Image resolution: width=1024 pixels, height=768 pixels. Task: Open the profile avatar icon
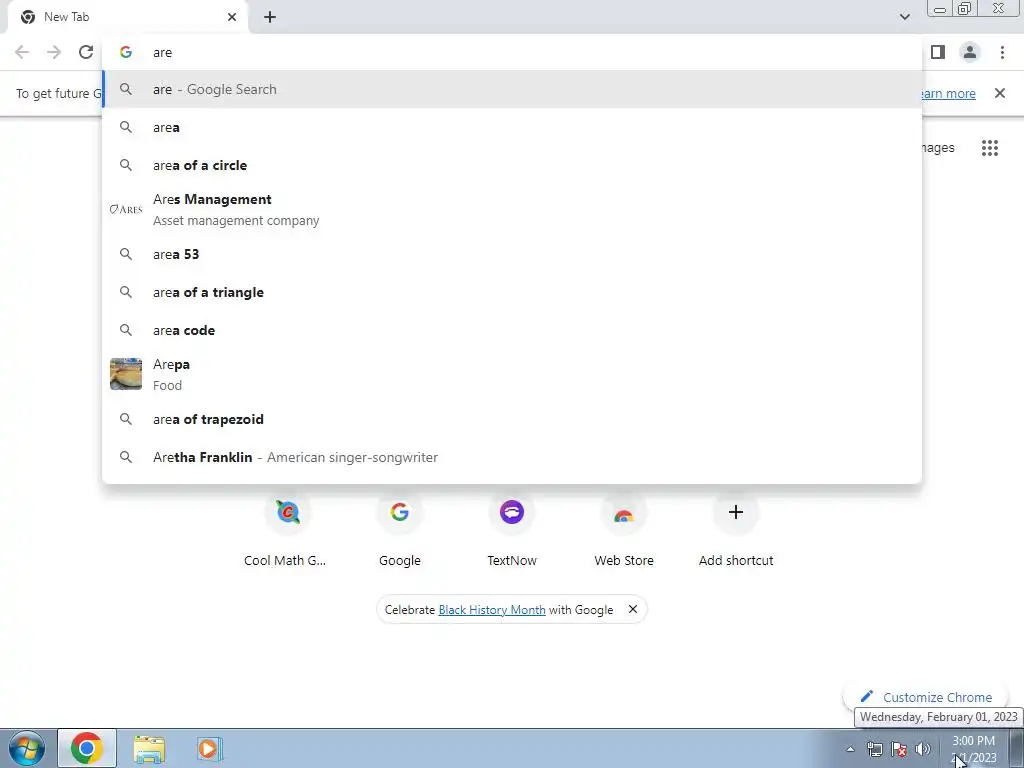point(970,52)
